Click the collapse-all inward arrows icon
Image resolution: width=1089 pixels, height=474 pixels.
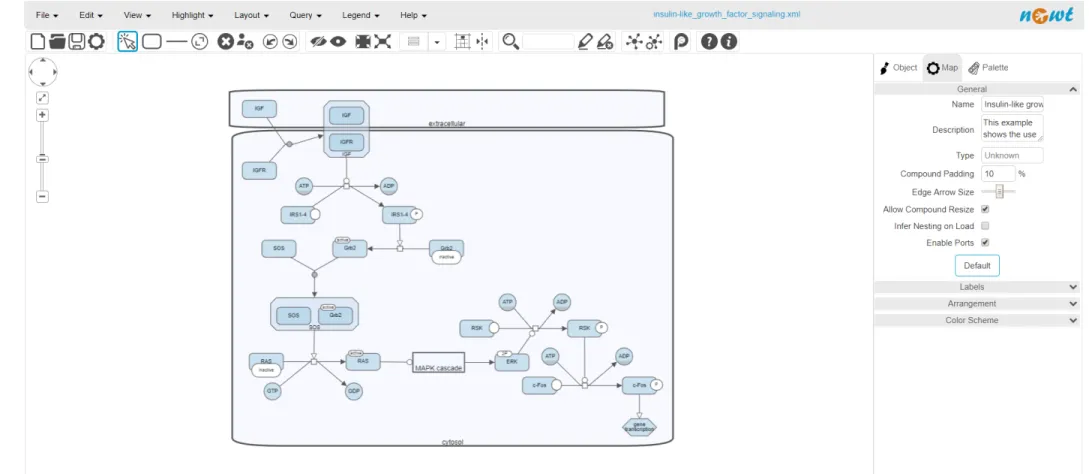click(363, 42)
